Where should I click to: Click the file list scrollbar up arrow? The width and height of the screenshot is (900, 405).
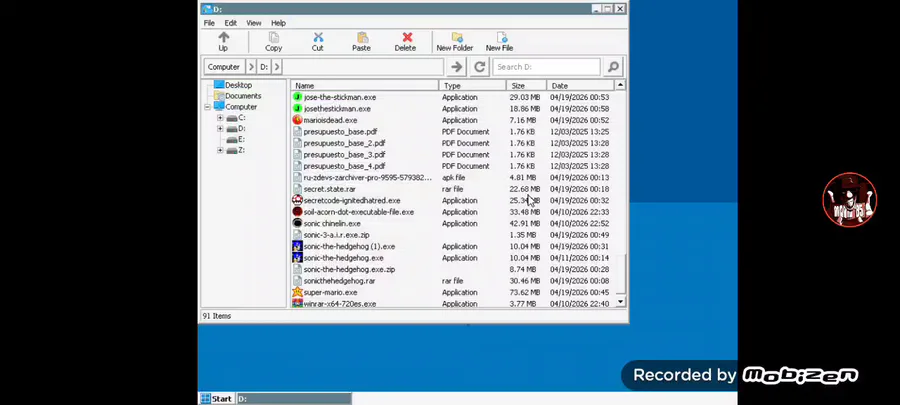coord(620,85)
